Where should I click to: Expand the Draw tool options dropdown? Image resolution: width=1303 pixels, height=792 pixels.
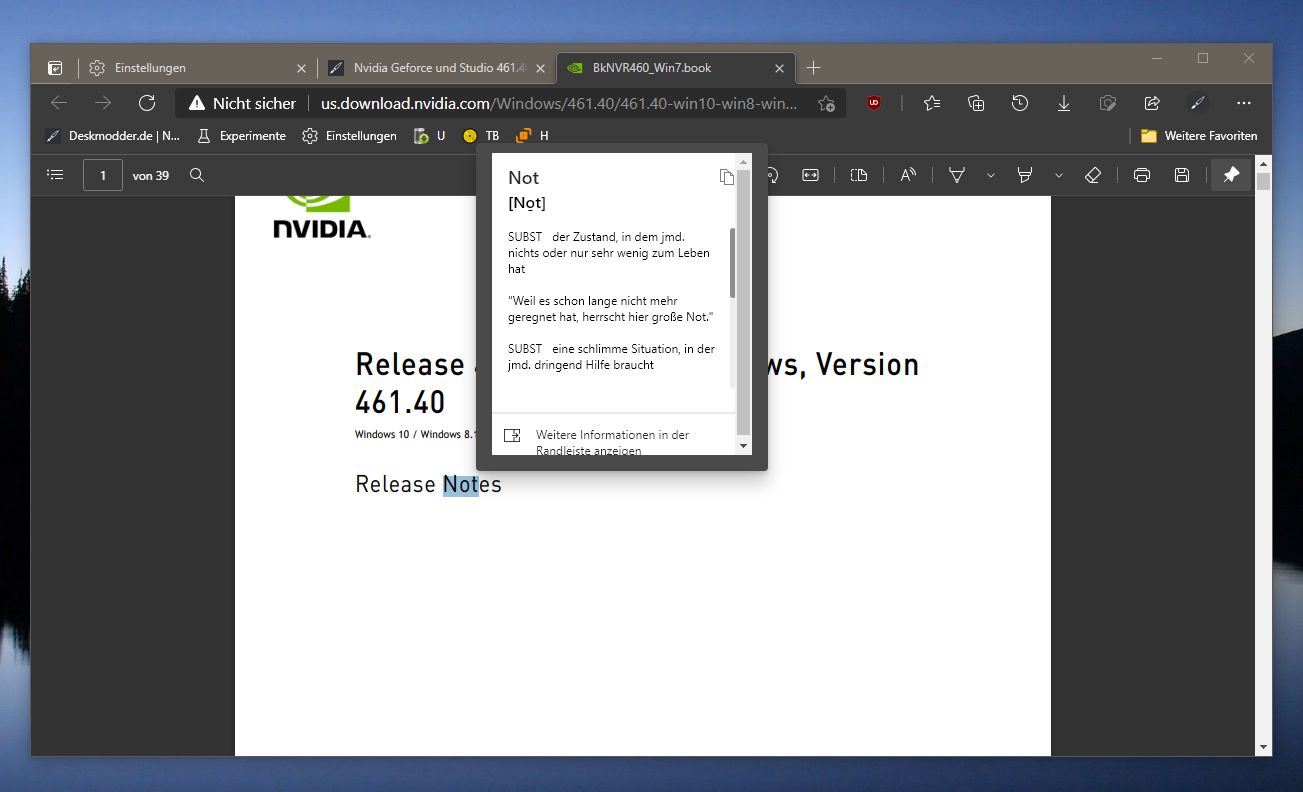pos(990,175)
